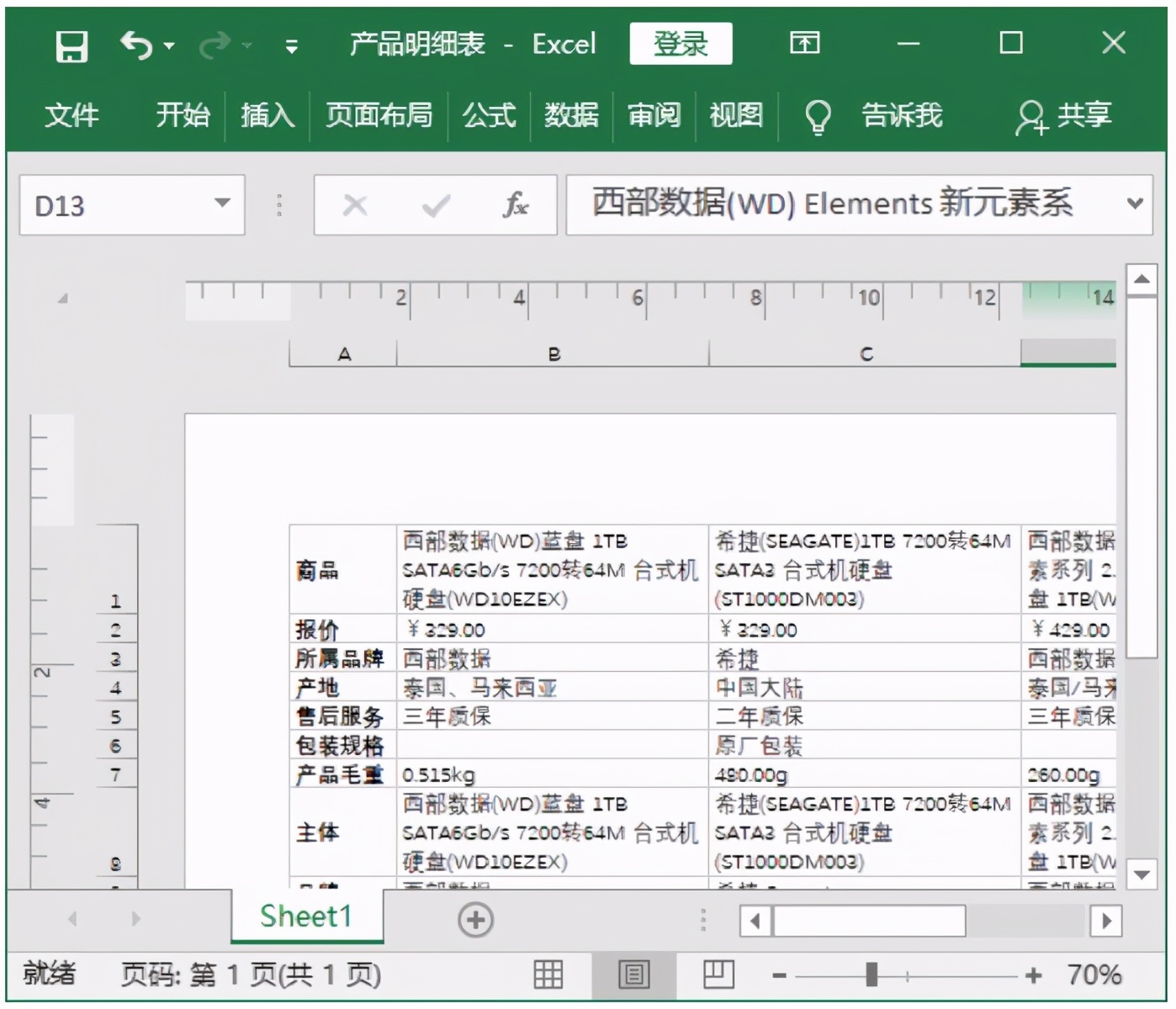This screenshot has height=1009, width=1176.
Task: Click the Cancel (X) icon in formula bar
Action: [x=354, y=204]
